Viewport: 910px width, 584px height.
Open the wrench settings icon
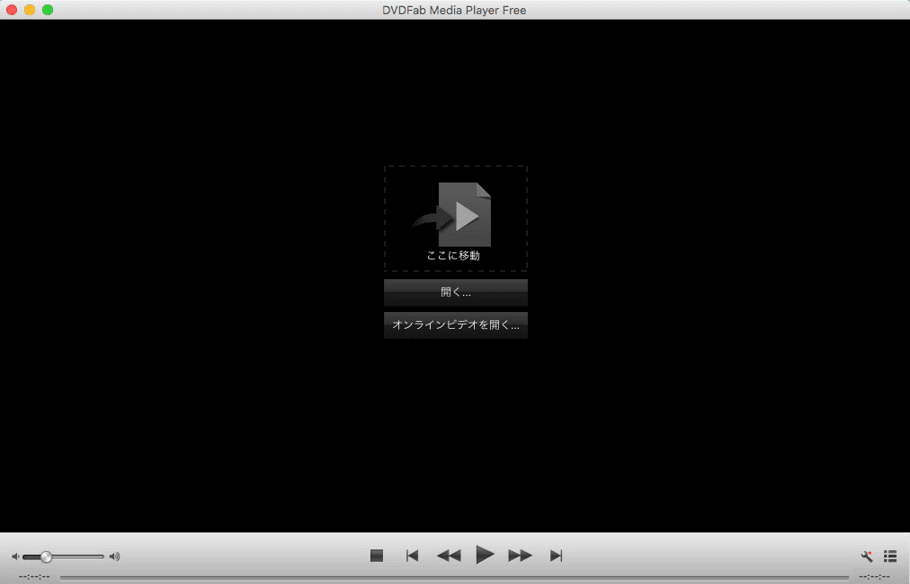866,556
